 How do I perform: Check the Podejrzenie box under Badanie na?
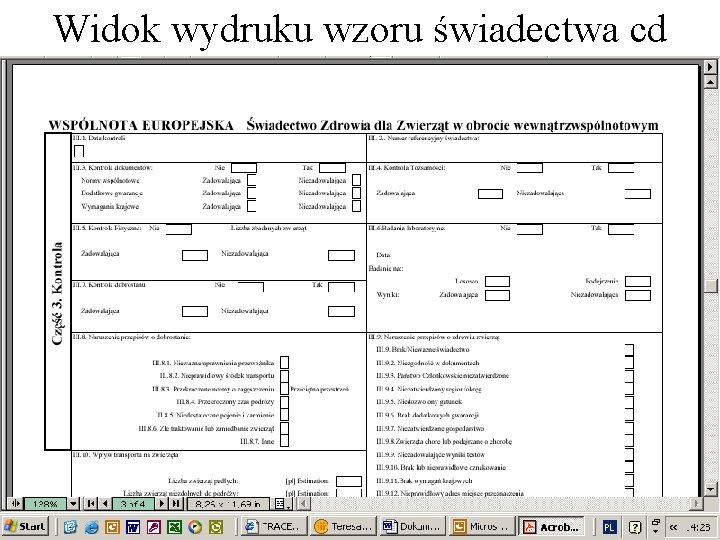coord(638,281)
